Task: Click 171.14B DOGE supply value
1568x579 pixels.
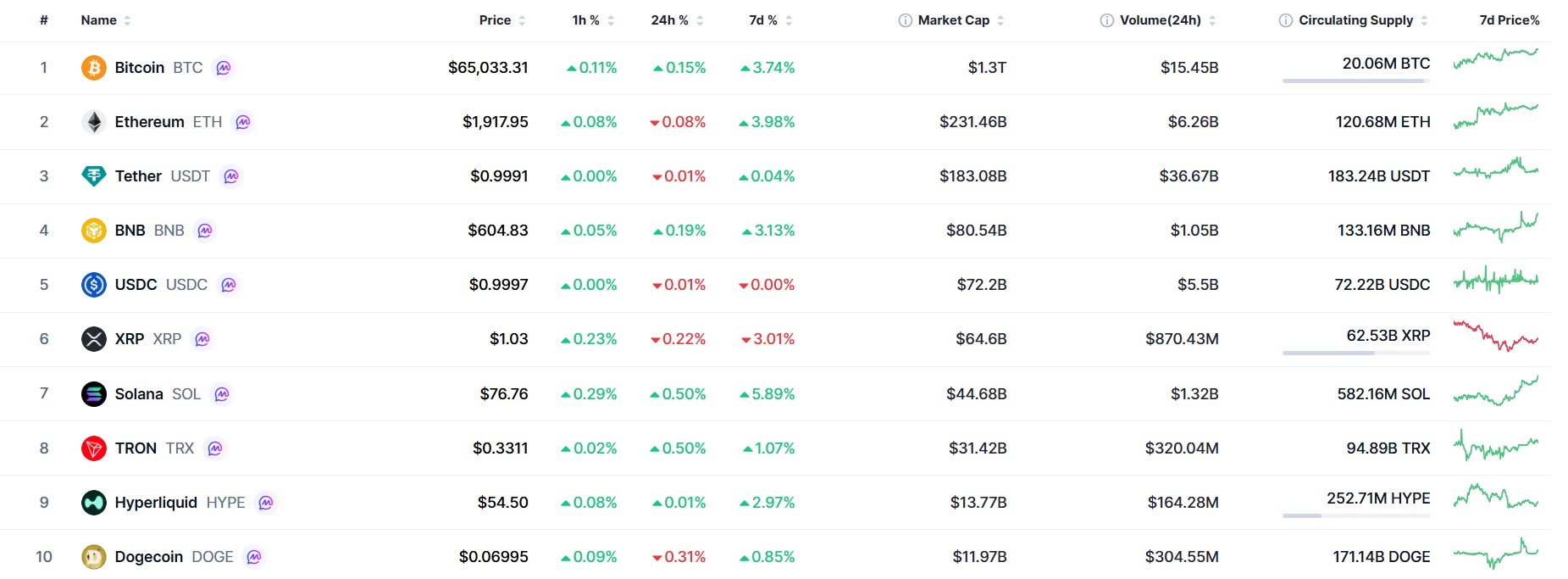Action: click(x=1382, y=557)
